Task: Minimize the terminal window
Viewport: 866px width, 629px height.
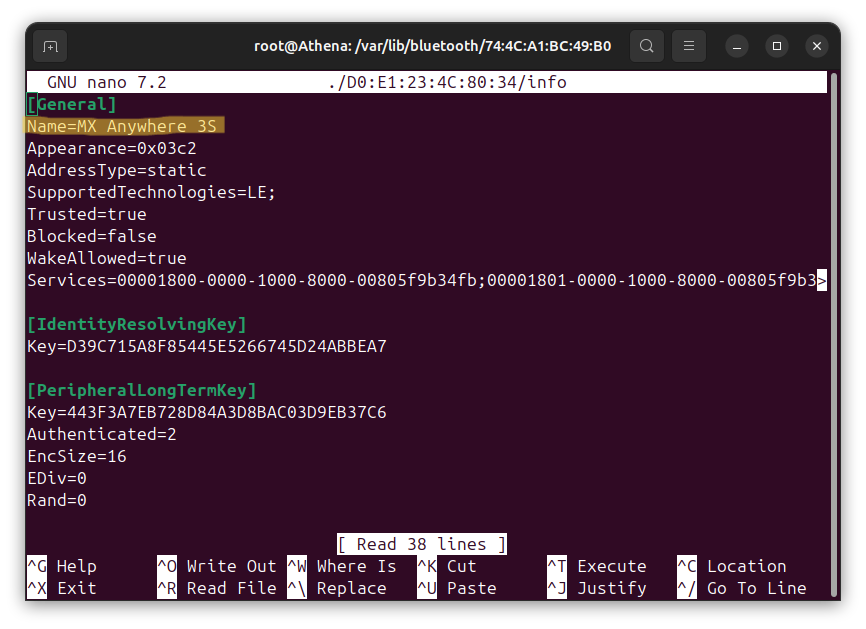Action: pyautogui.click(x=736, y=46)
